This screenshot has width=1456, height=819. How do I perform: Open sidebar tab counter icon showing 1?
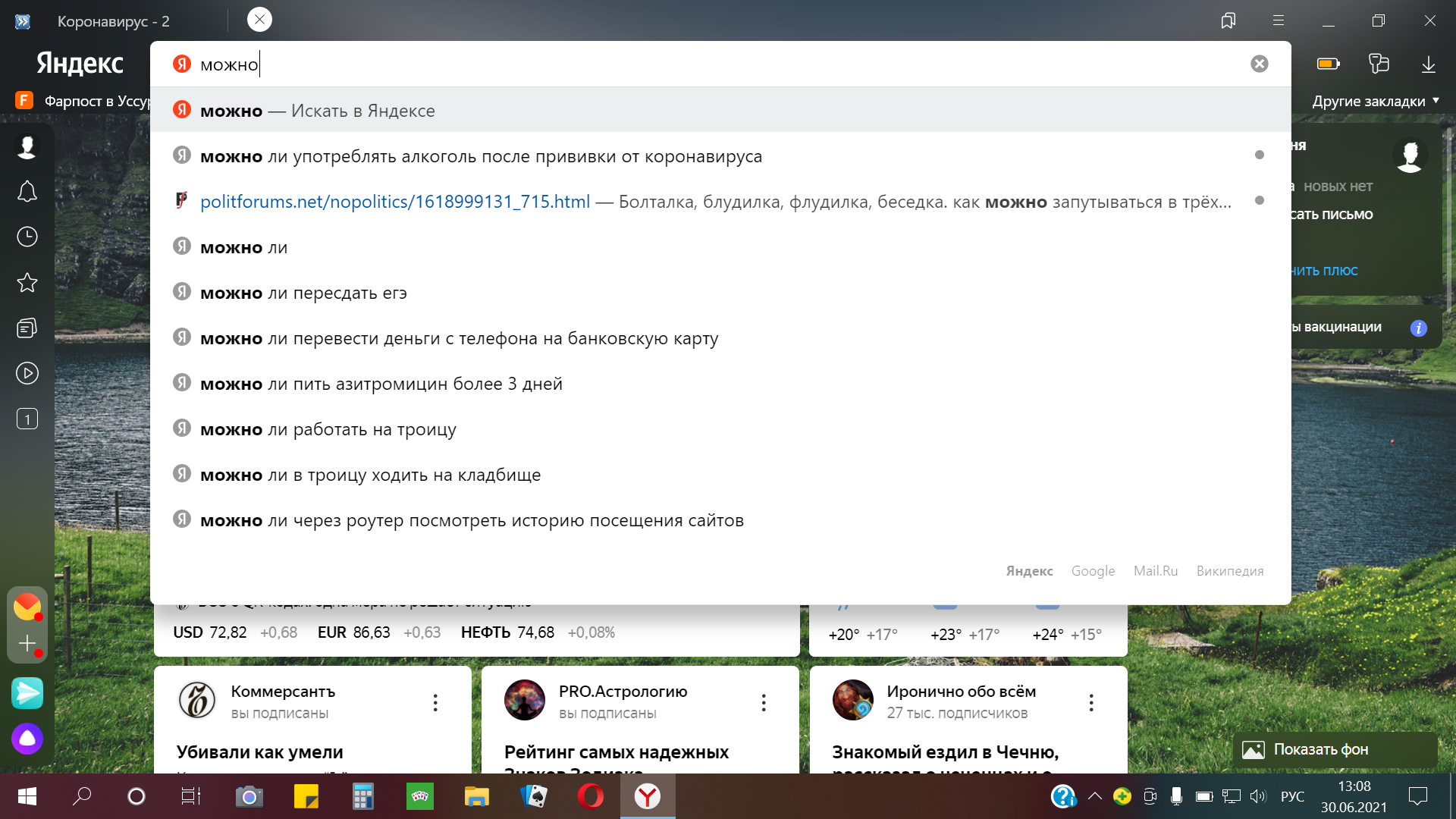(x=27, y=419)
